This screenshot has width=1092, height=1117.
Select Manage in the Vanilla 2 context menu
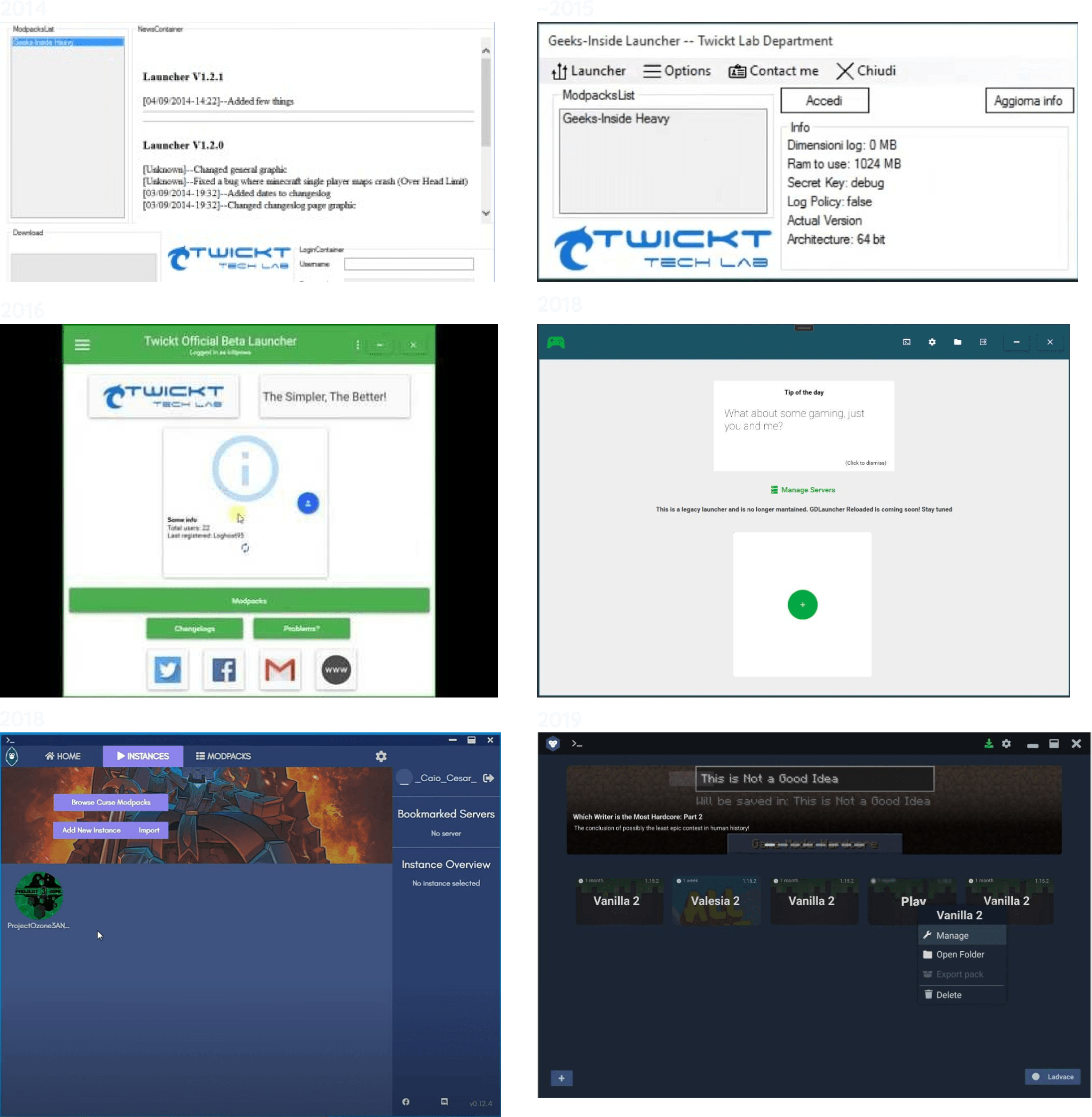click(x=962, y=935)
